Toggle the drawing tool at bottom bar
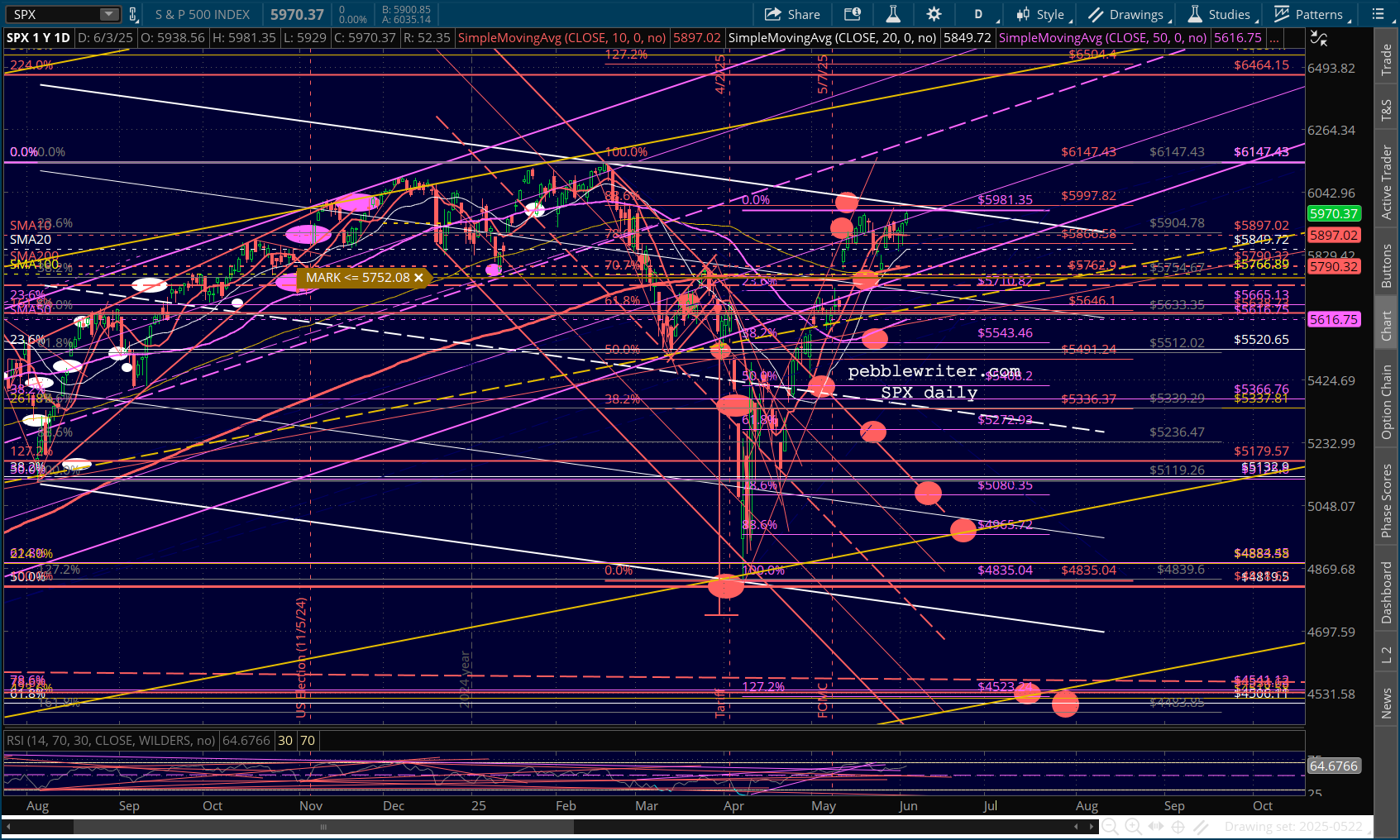Viewport: 1400px width, 840px height. (x=1202, y=826)
